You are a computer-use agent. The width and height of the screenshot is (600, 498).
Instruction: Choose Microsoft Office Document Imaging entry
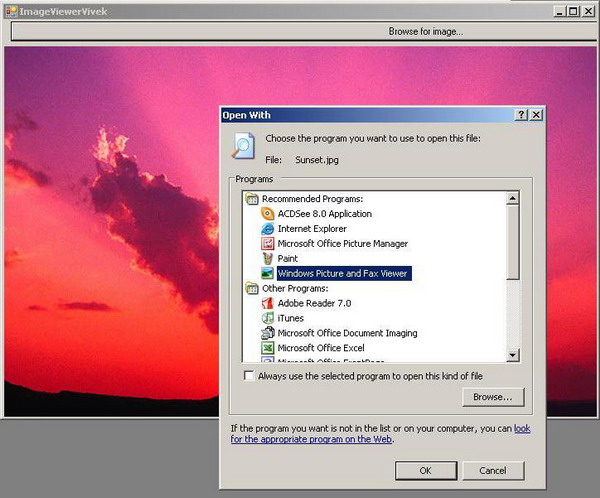click(347, 333)
